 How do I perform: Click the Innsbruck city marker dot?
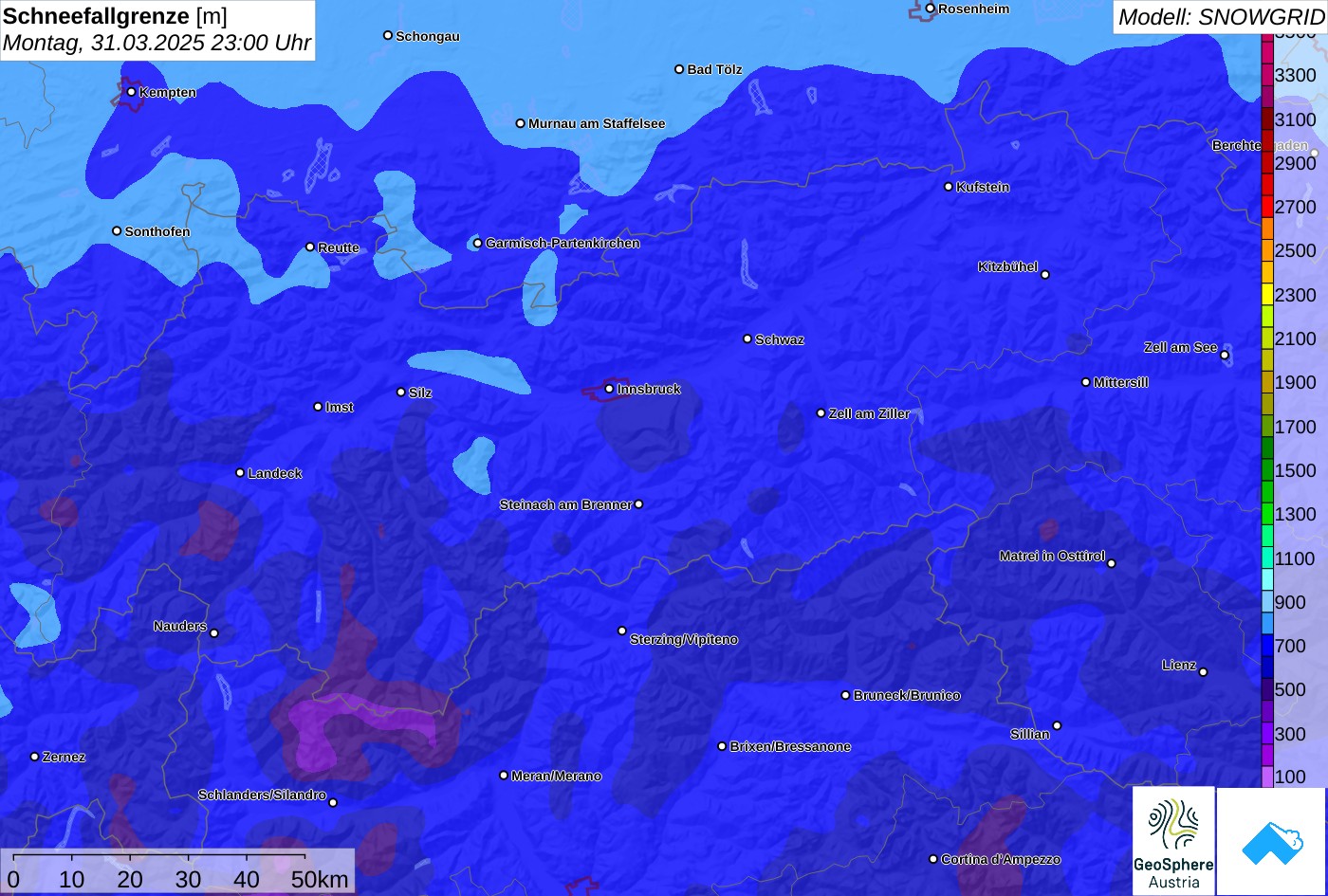point(609,389)
